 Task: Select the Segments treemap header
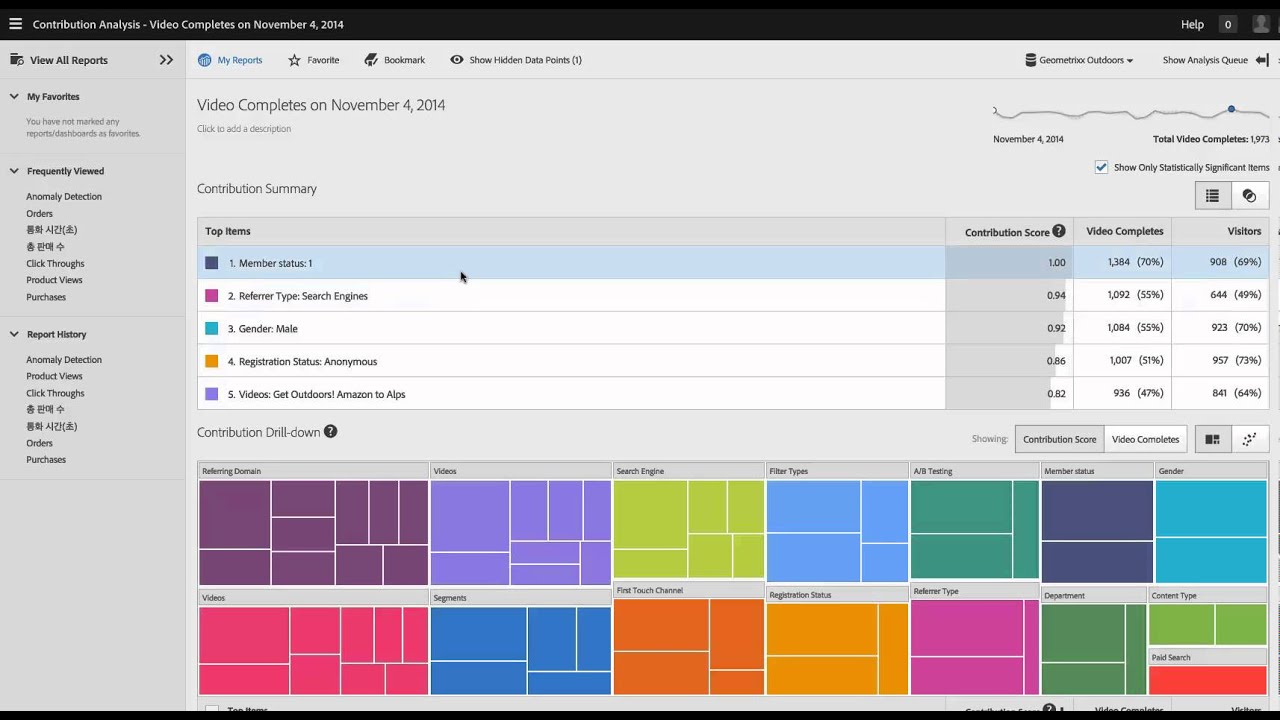(x=520, y=598)
